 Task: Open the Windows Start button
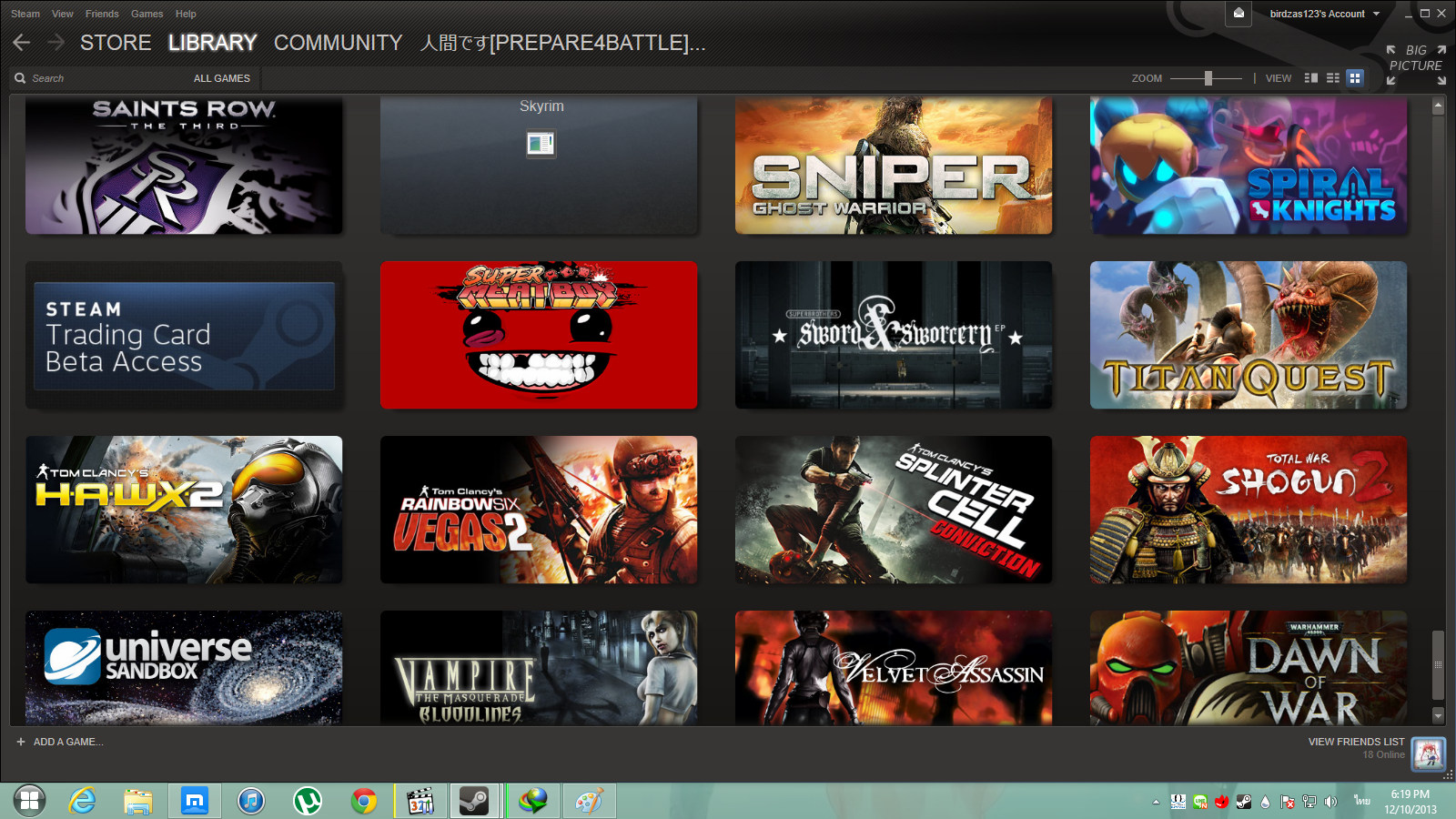pos(29,801)
